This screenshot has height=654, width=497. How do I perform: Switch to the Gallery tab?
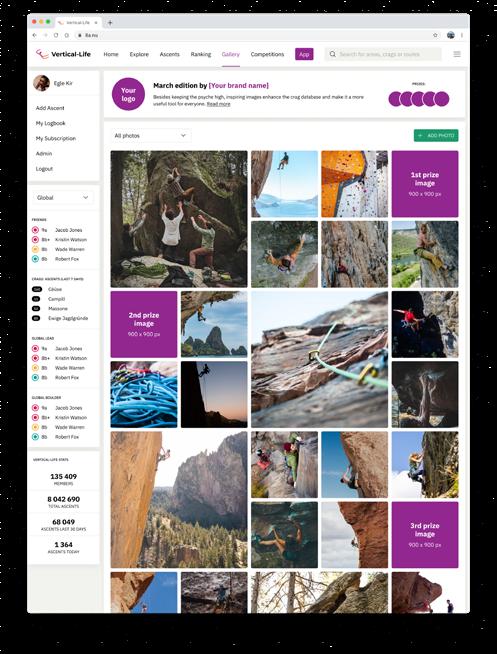tap(231, 54)
